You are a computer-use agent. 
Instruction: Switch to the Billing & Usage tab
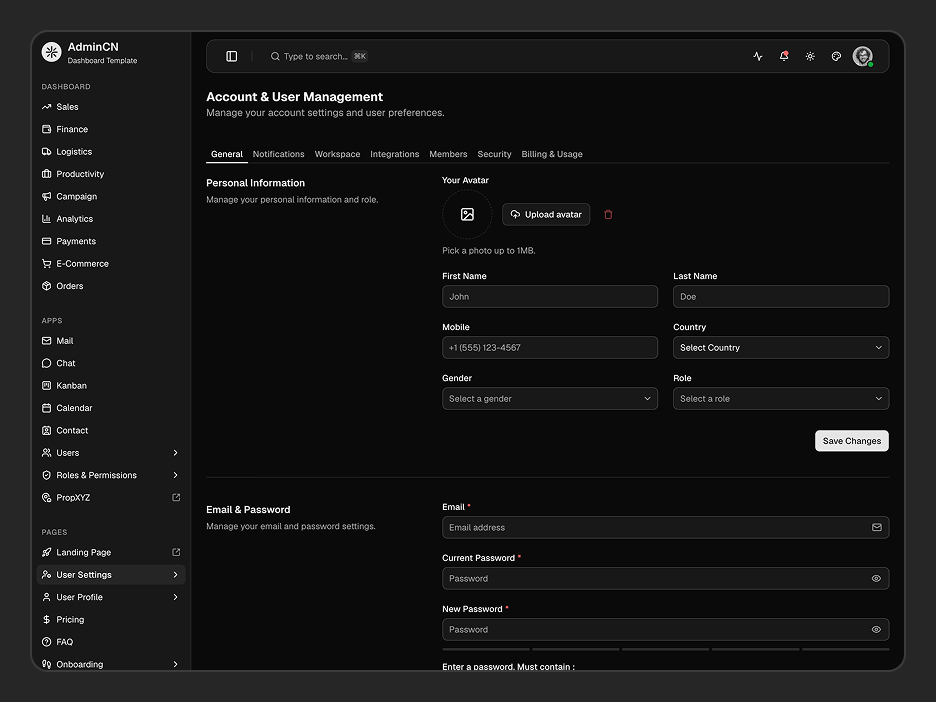(x=552, y=154)
